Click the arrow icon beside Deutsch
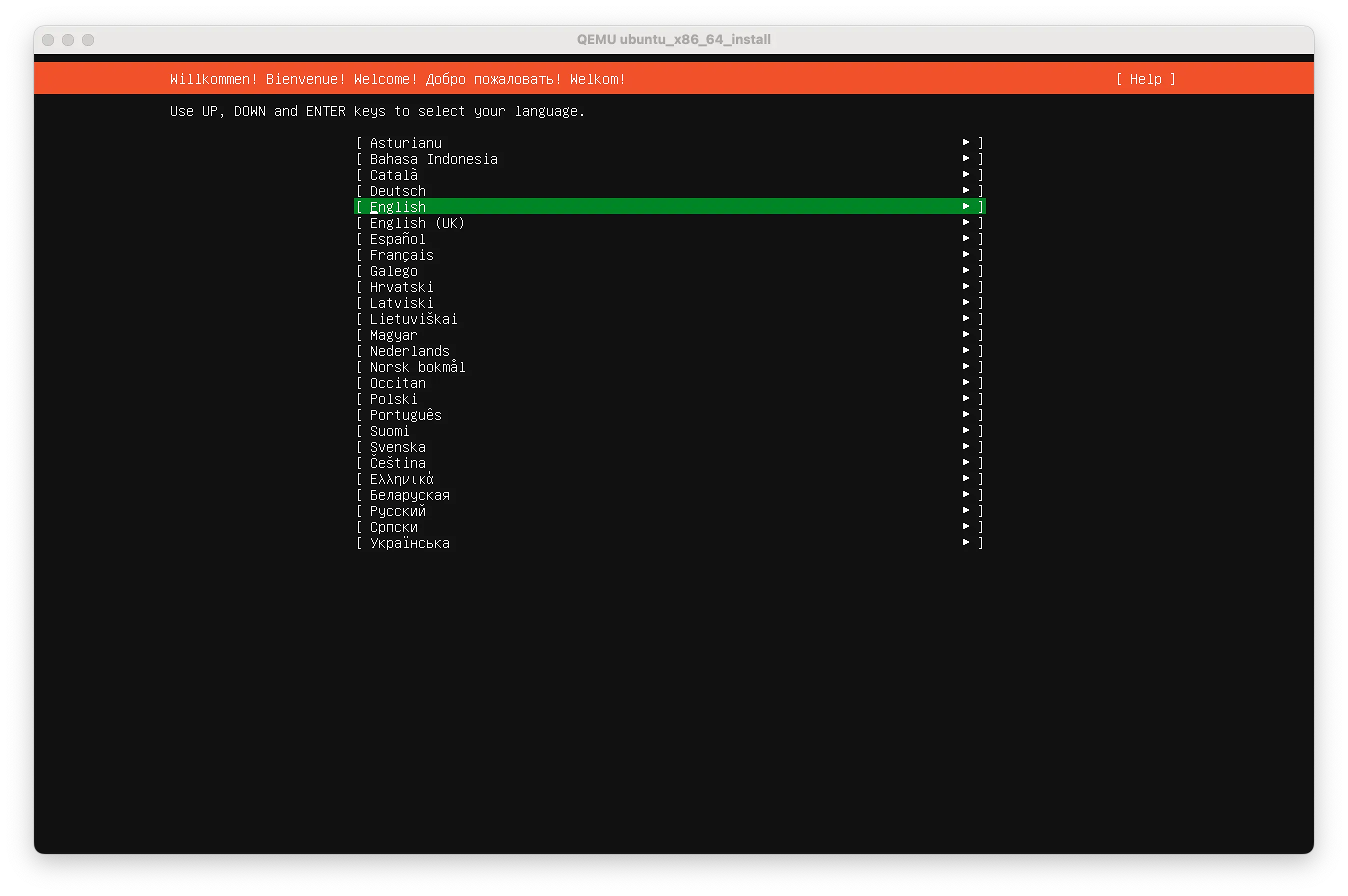 click(965, 190)
